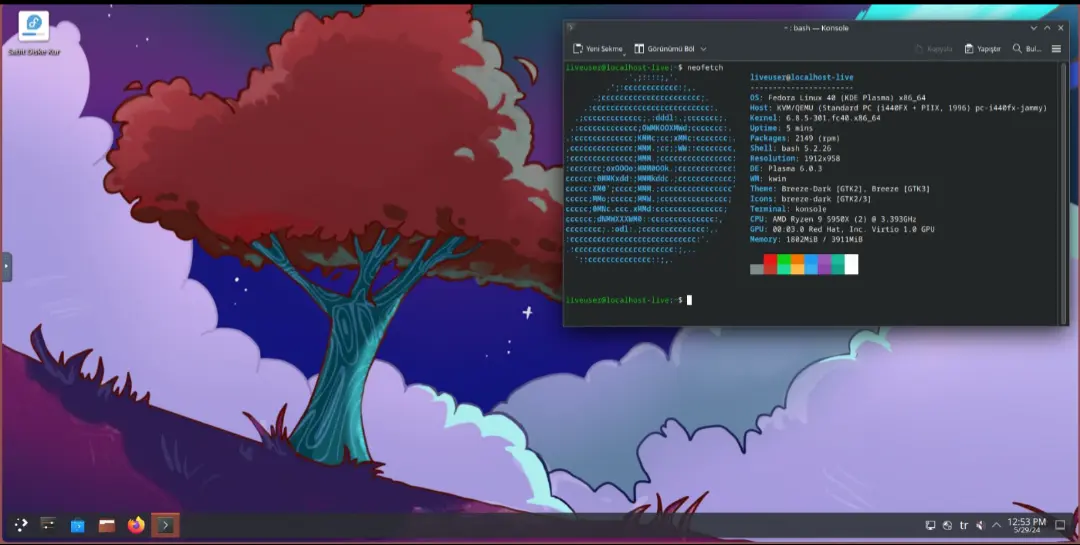Click the 'CPU: AMD Ryzen 9 5950X' line

coord(833,219)
